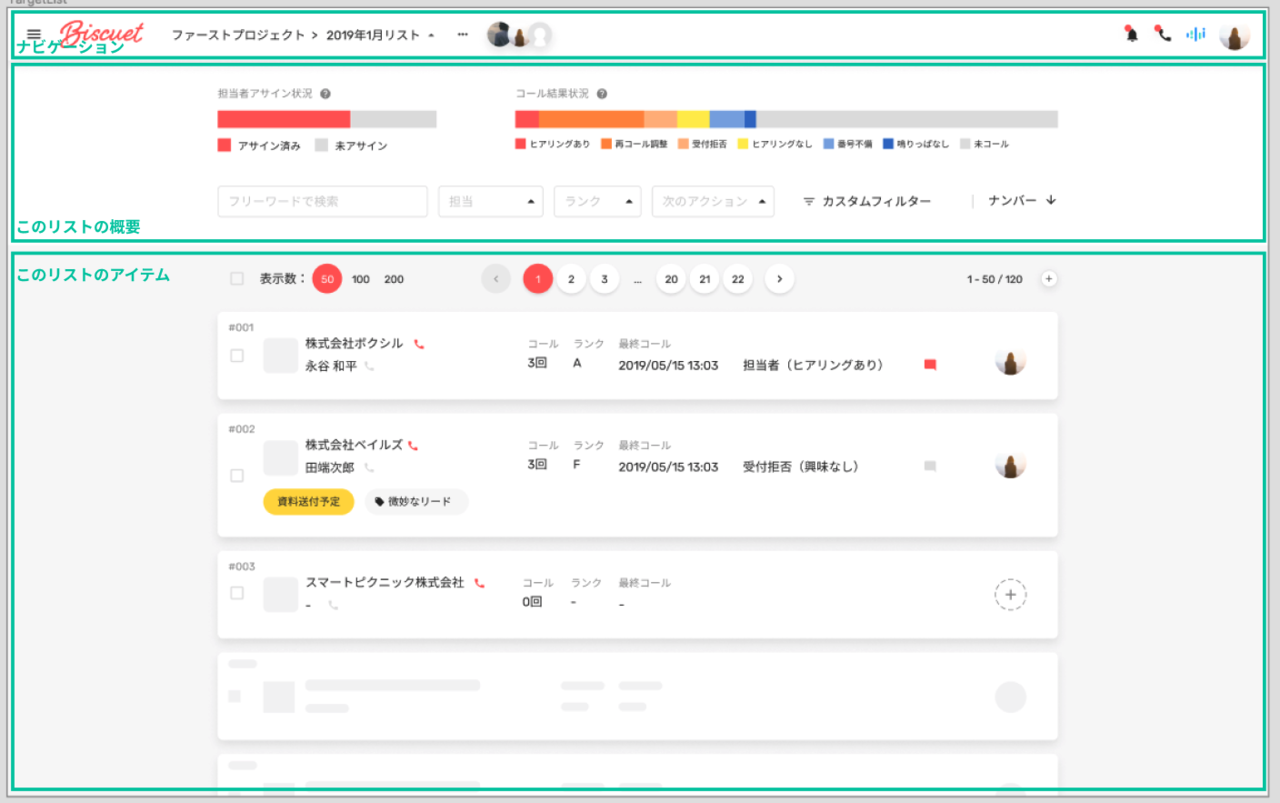This screenshot has height=803, width=1280.
Task: Open the blue audio waveform icon
Action: coord(1195,35)
